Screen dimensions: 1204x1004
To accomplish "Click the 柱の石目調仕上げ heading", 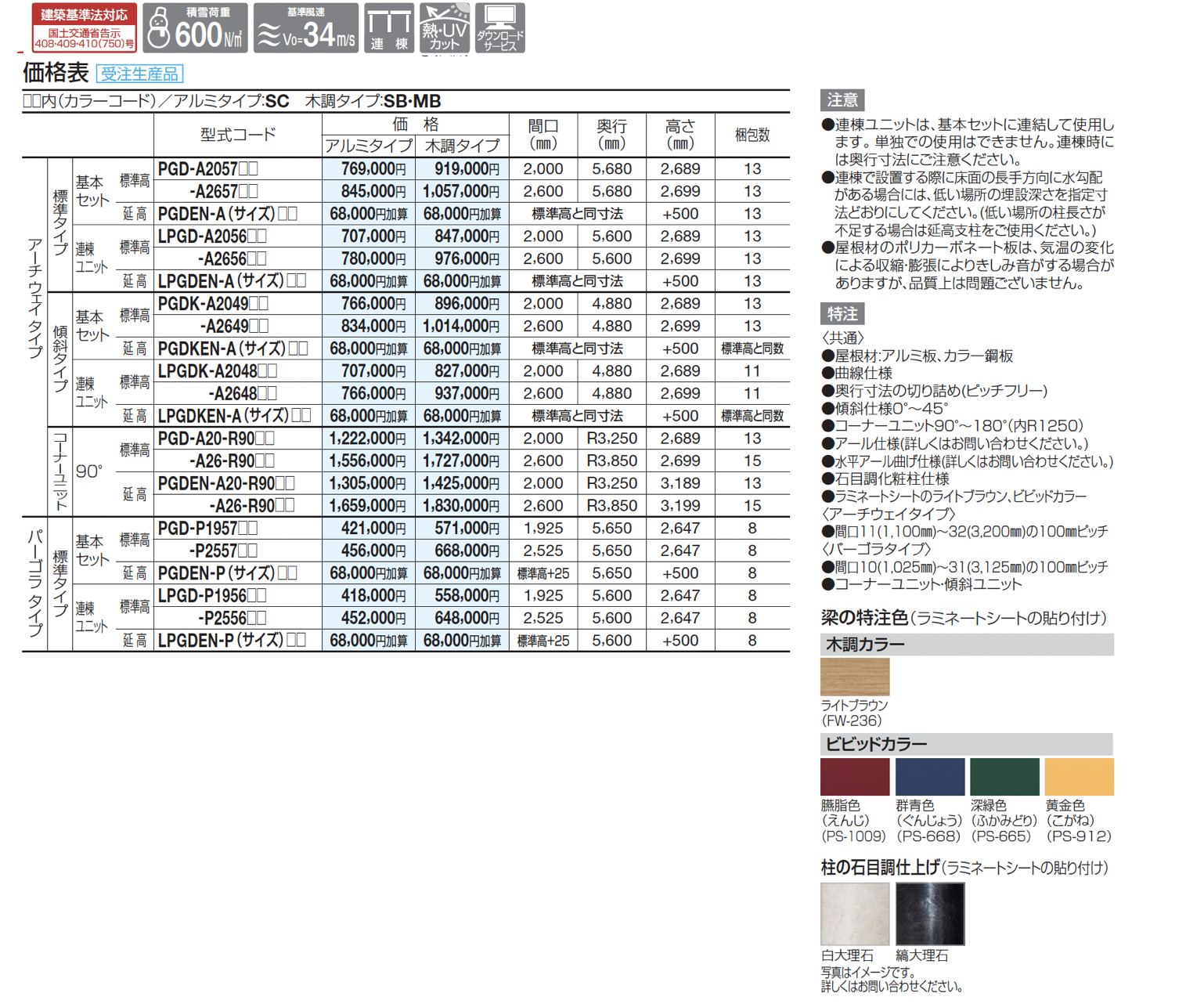I will pyautogui.click(x=880, y=868).
